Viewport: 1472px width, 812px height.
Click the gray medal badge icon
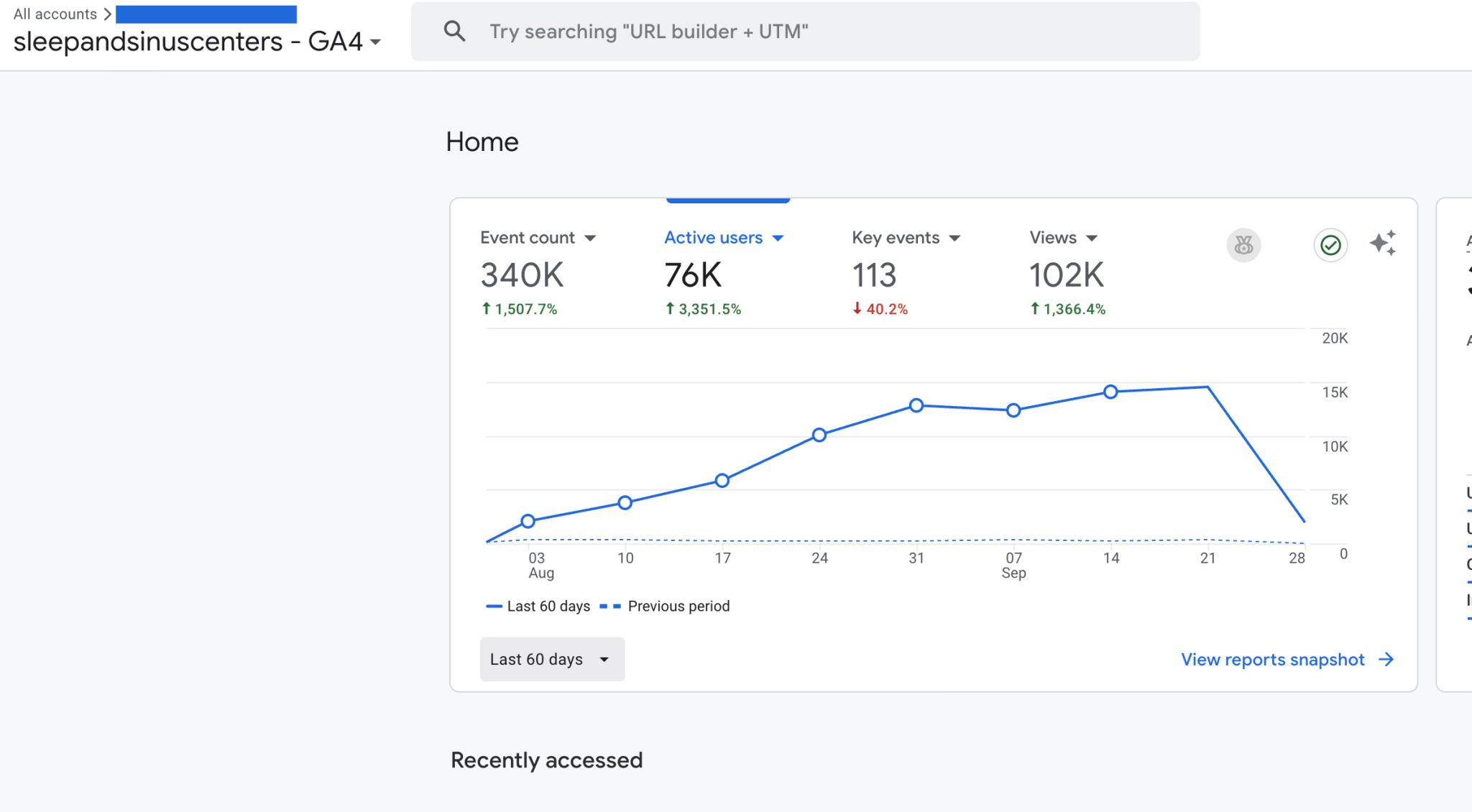(1243, 246)
